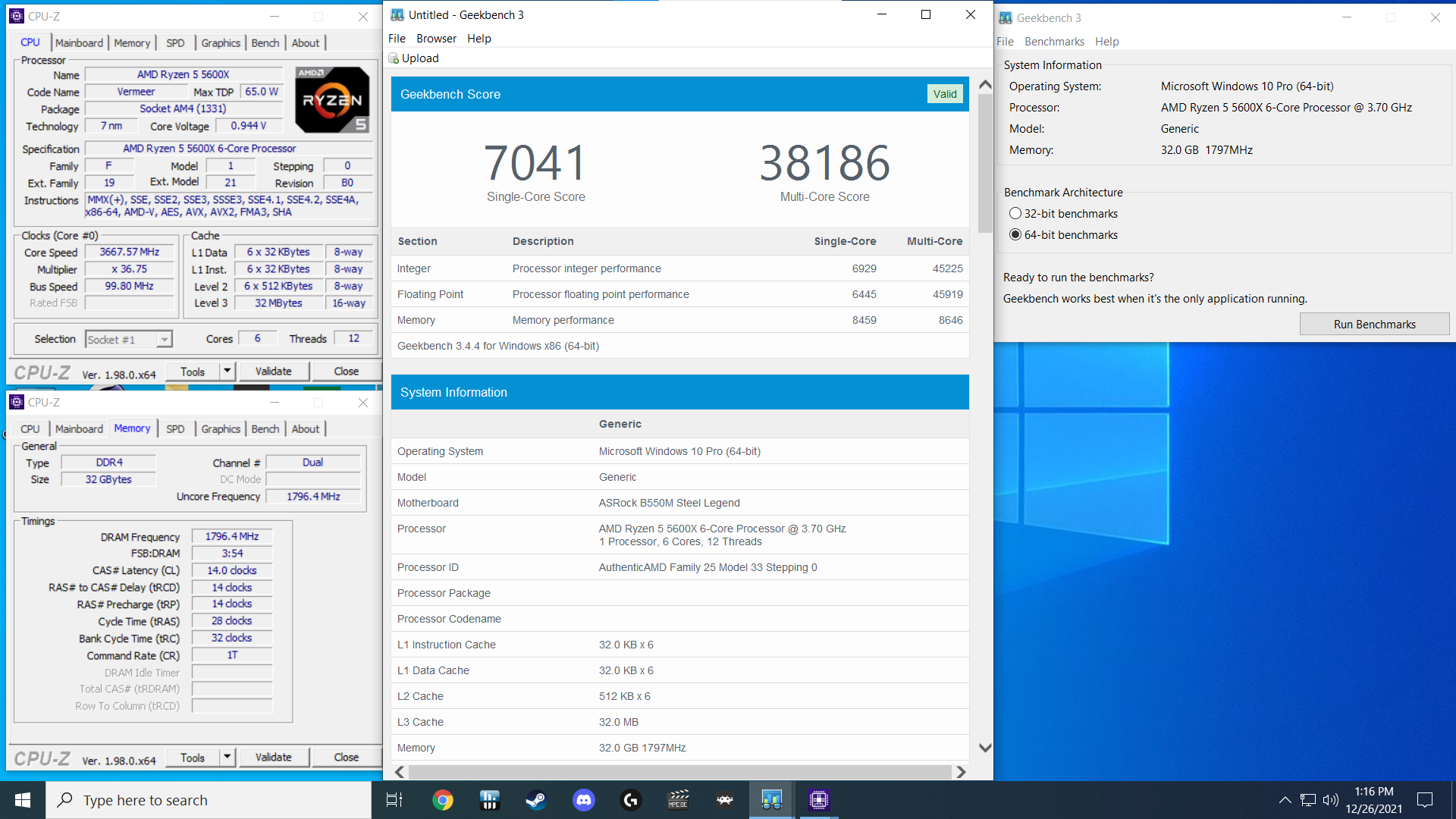Click the equalizer app icon in taskbar

(490, 800)
